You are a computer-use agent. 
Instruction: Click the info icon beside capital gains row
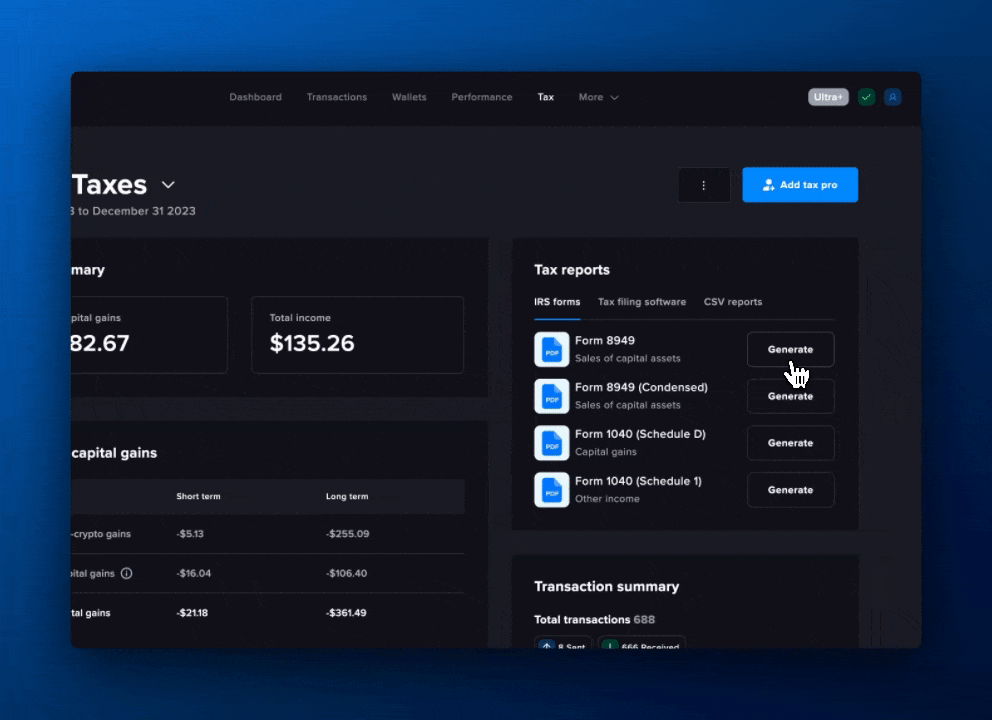(x=127, y=573)
